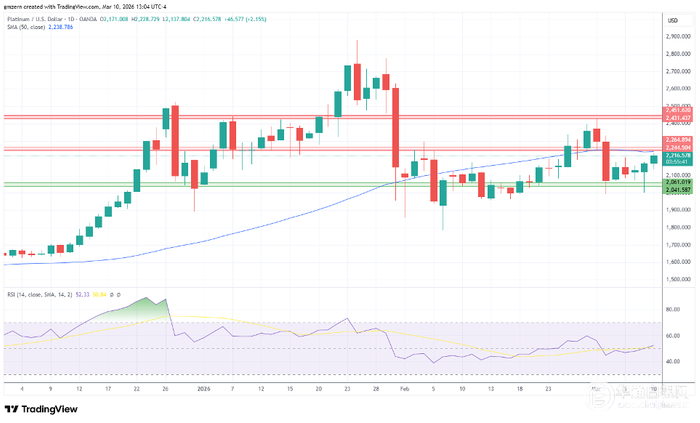Viewport: 700px width, 423px height.
Task: Click the TradingView logo at bottom left
Action: tap(41, 409)
